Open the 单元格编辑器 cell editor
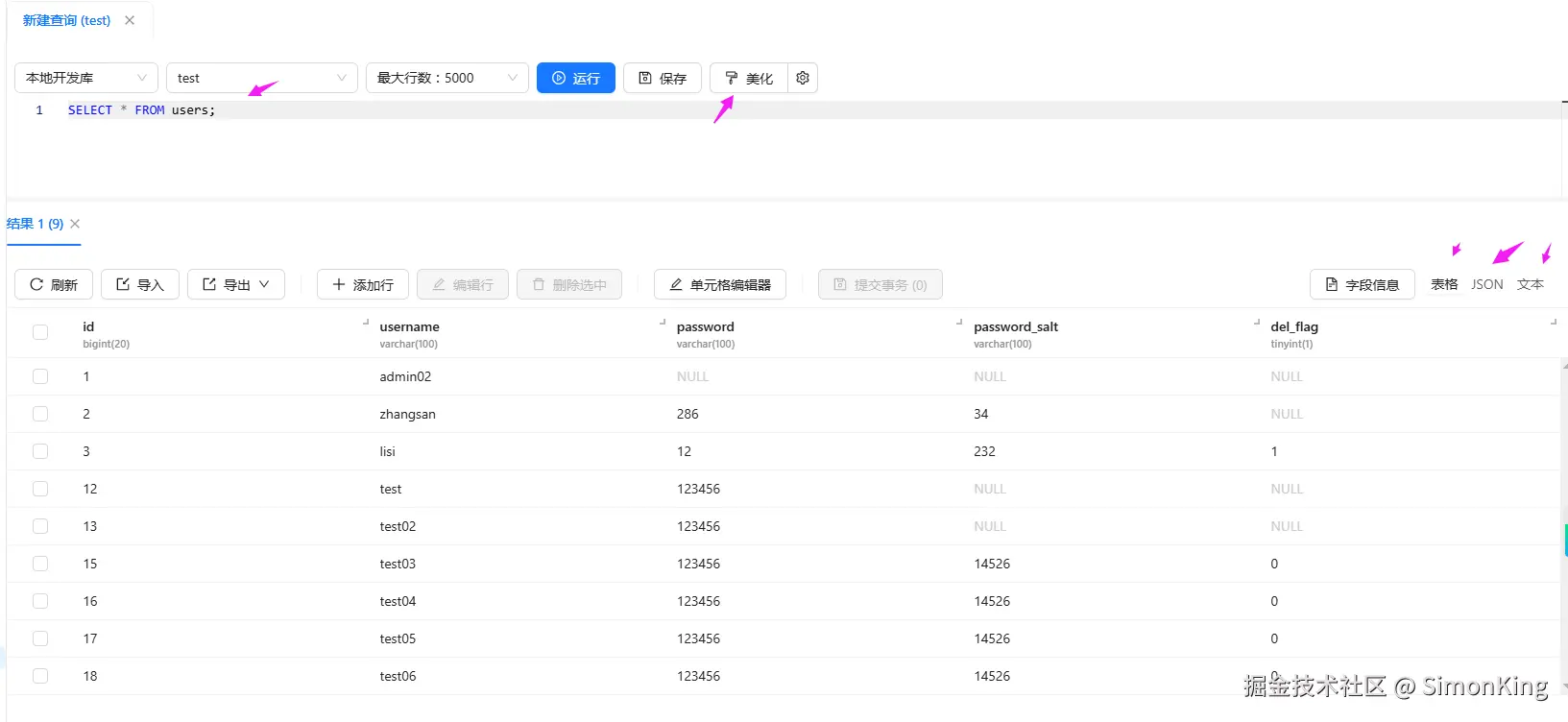 [720, 284]
